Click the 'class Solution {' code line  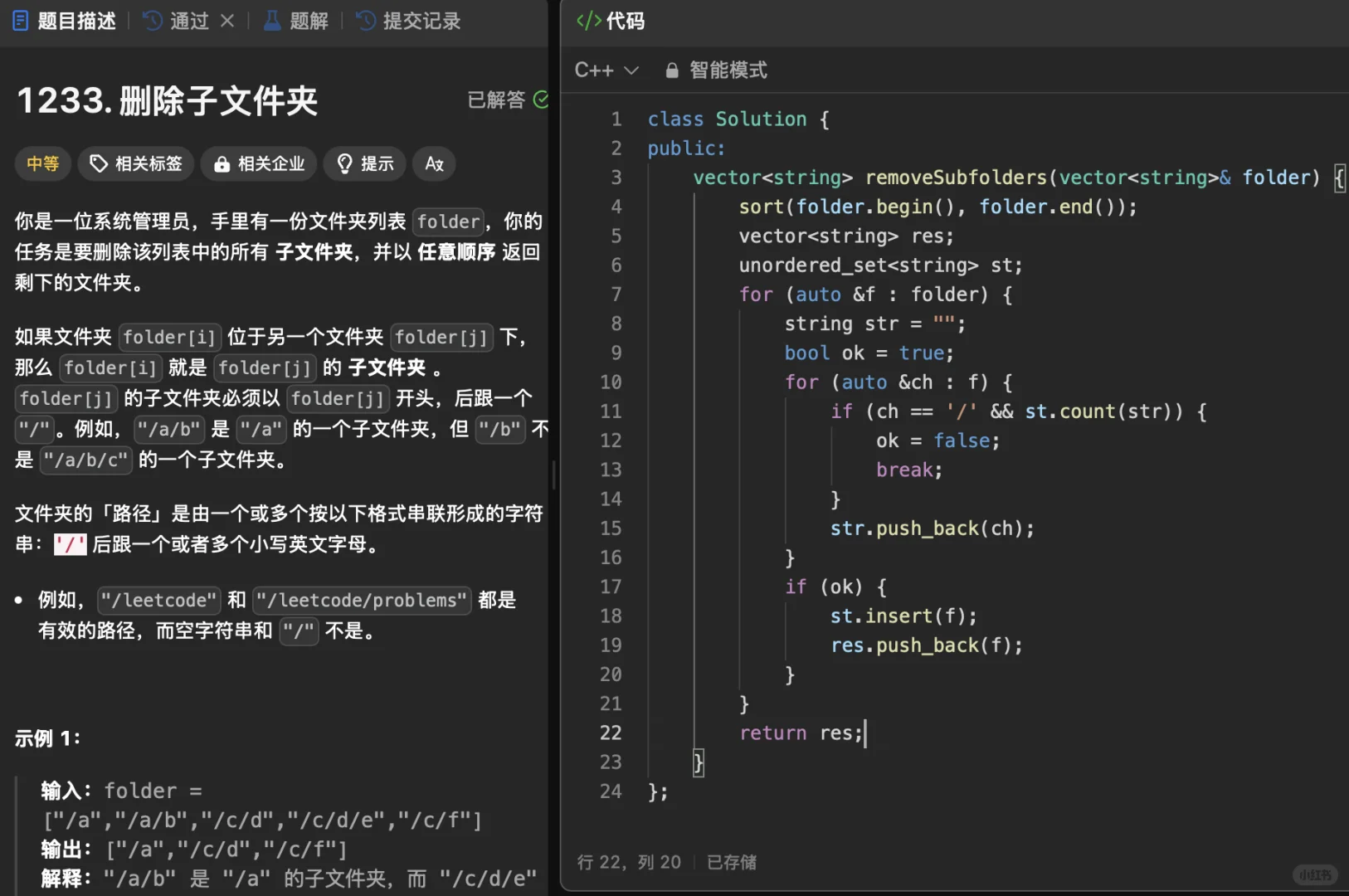point(738,119)
